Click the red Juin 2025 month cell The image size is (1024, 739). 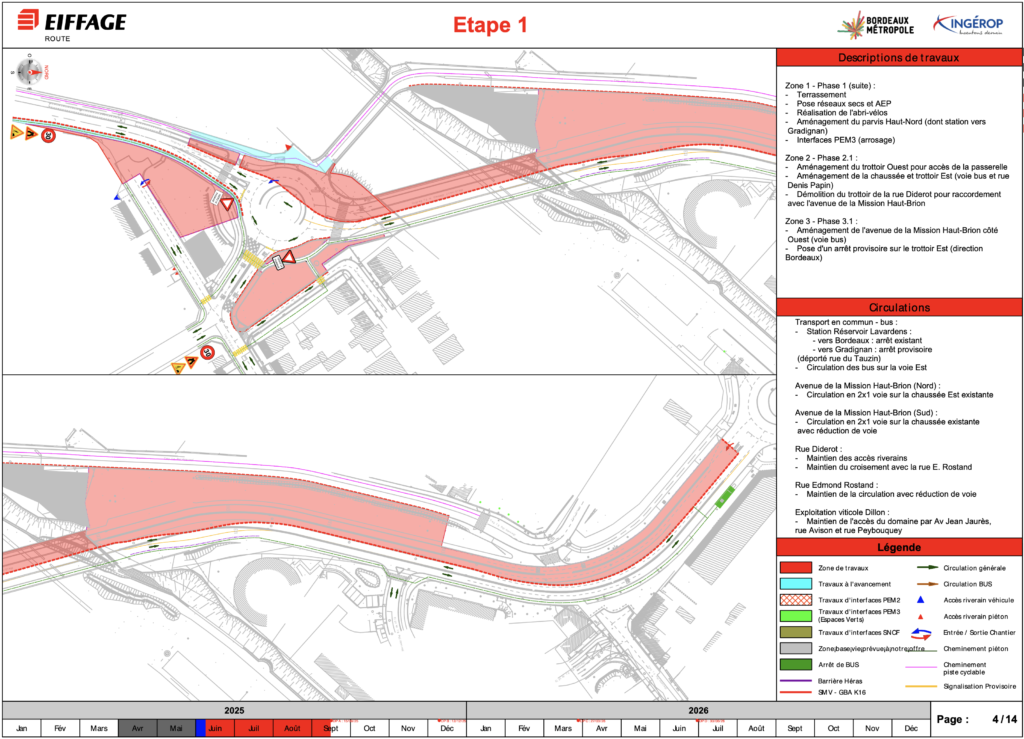215,728
